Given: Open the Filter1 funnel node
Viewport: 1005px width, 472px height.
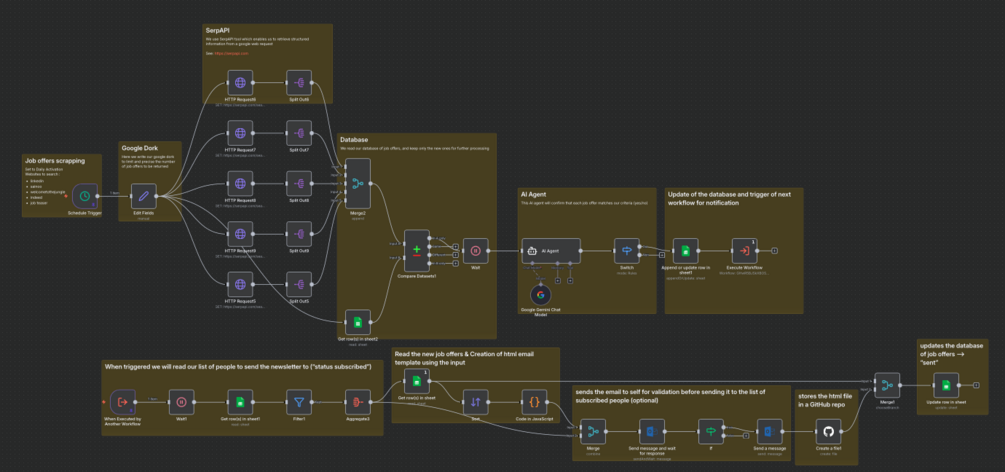Looking at the screenshot, I should [299, 402].
